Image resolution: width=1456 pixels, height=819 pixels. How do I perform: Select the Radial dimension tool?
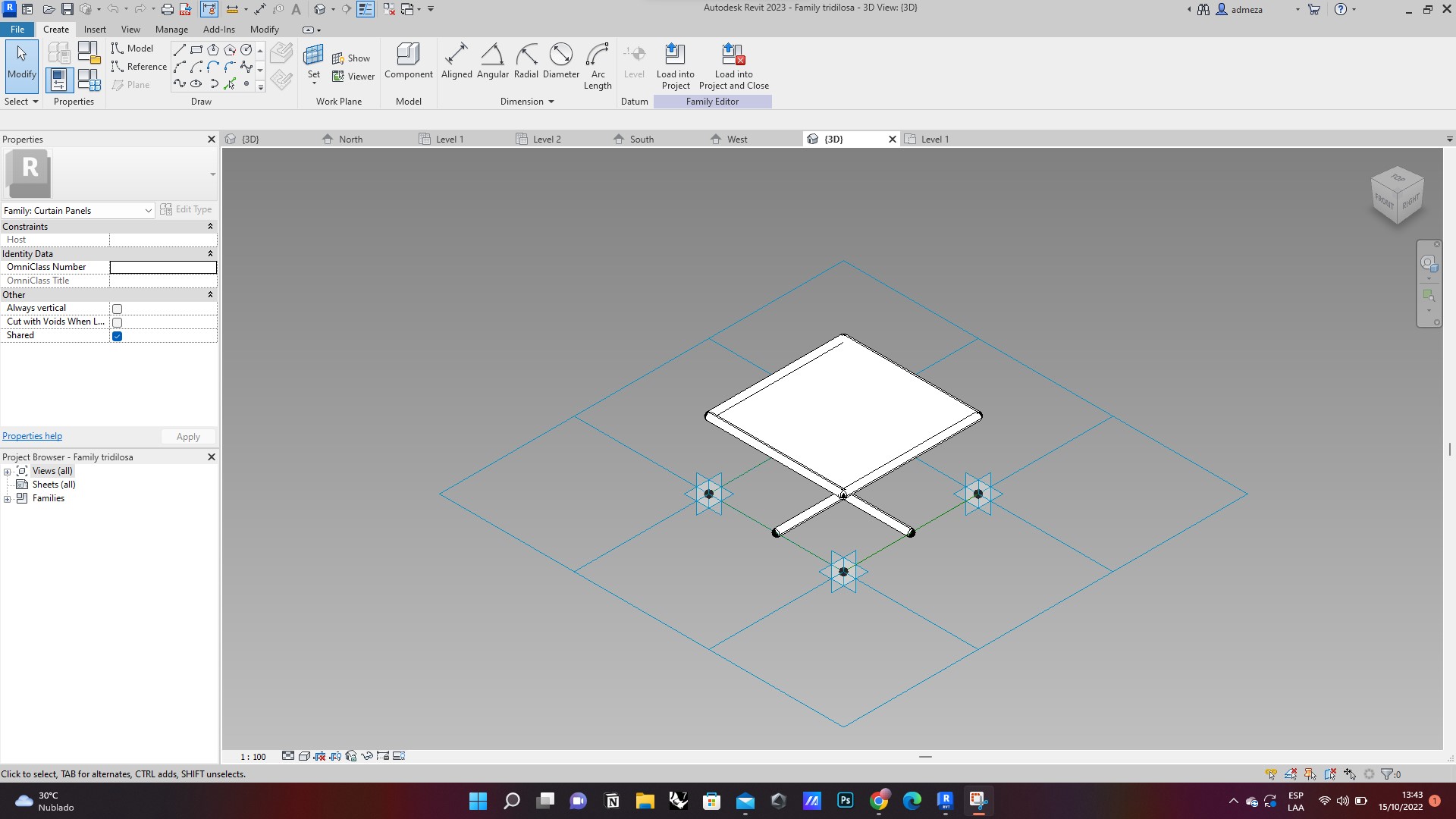526,61
